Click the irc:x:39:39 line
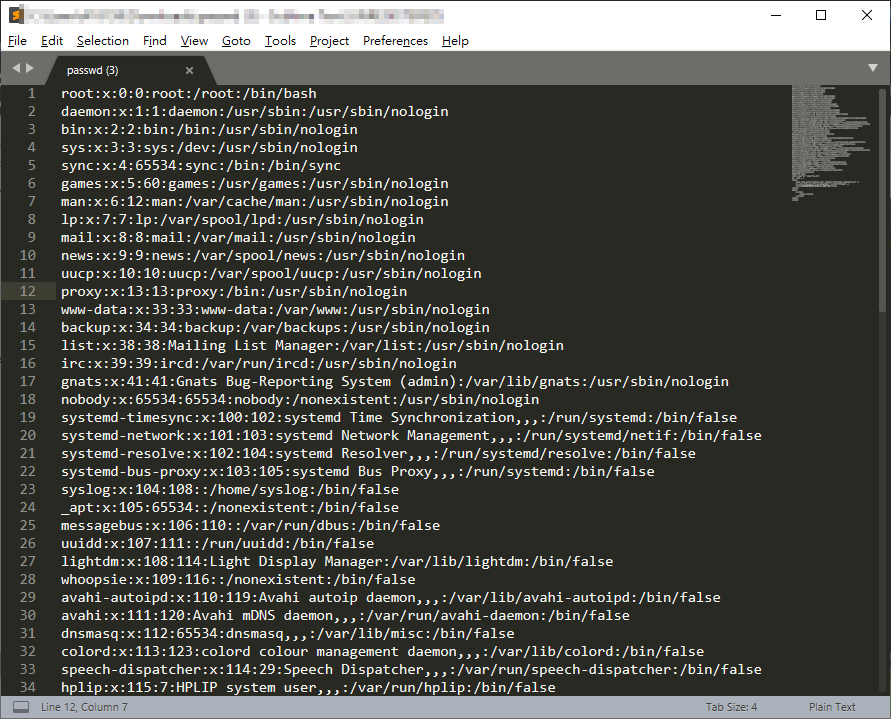The image size is (891, 719). tap(259, 363)
